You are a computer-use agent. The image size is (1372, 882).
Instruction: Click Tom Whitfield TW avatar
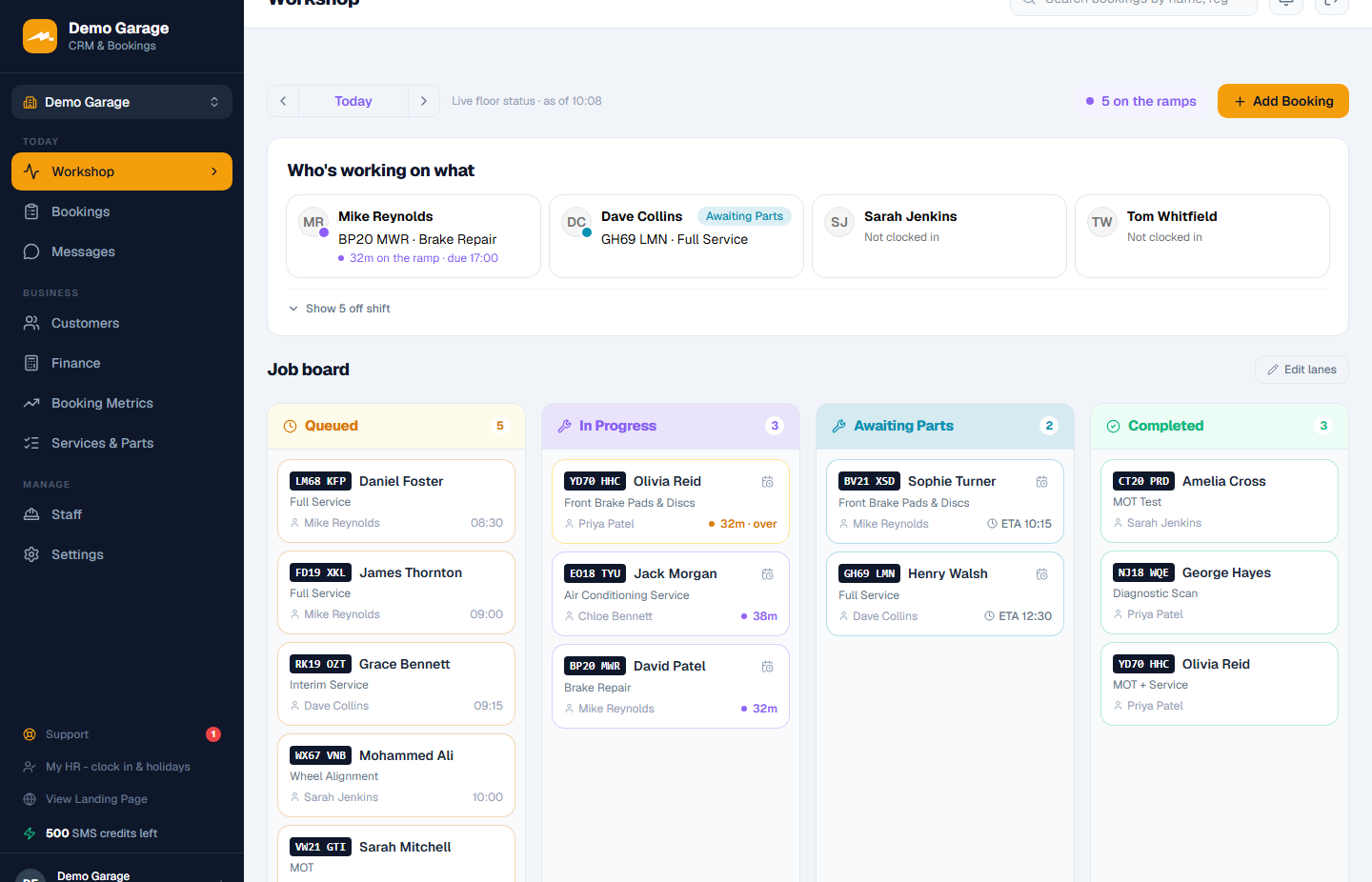click(1102, 222)
